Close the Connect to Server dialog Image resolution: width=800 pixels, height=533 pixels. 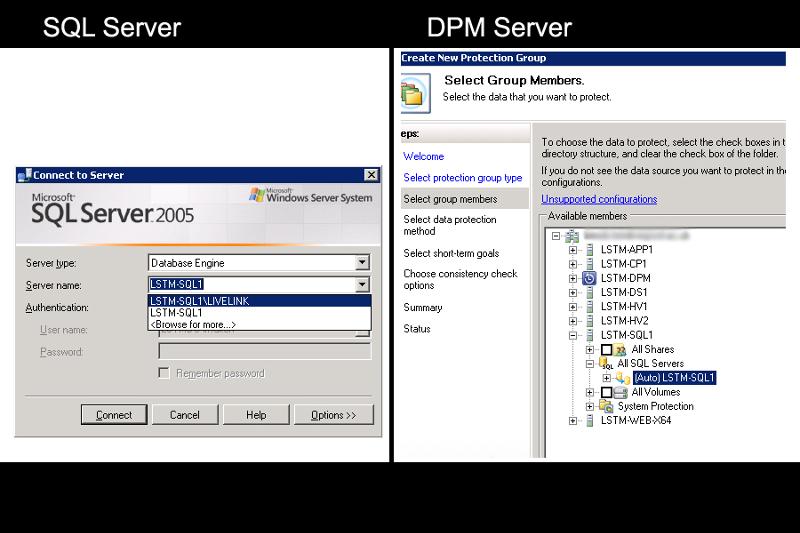coord(371,175)
